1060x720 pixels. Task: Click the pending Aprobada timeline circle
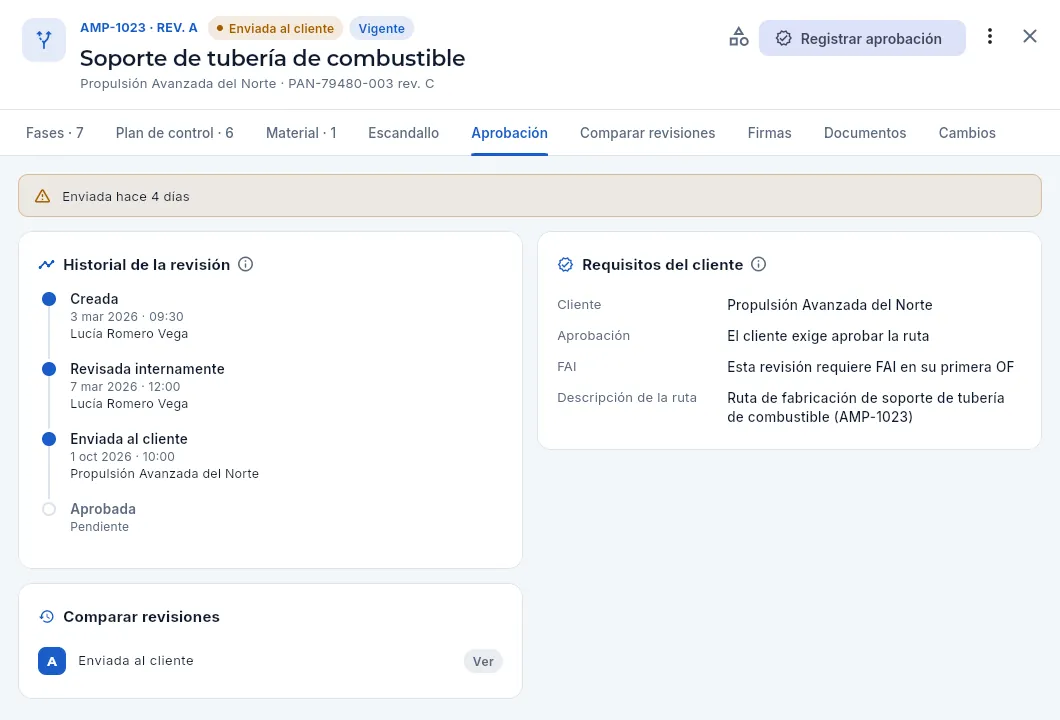click(x=49, y=509)
